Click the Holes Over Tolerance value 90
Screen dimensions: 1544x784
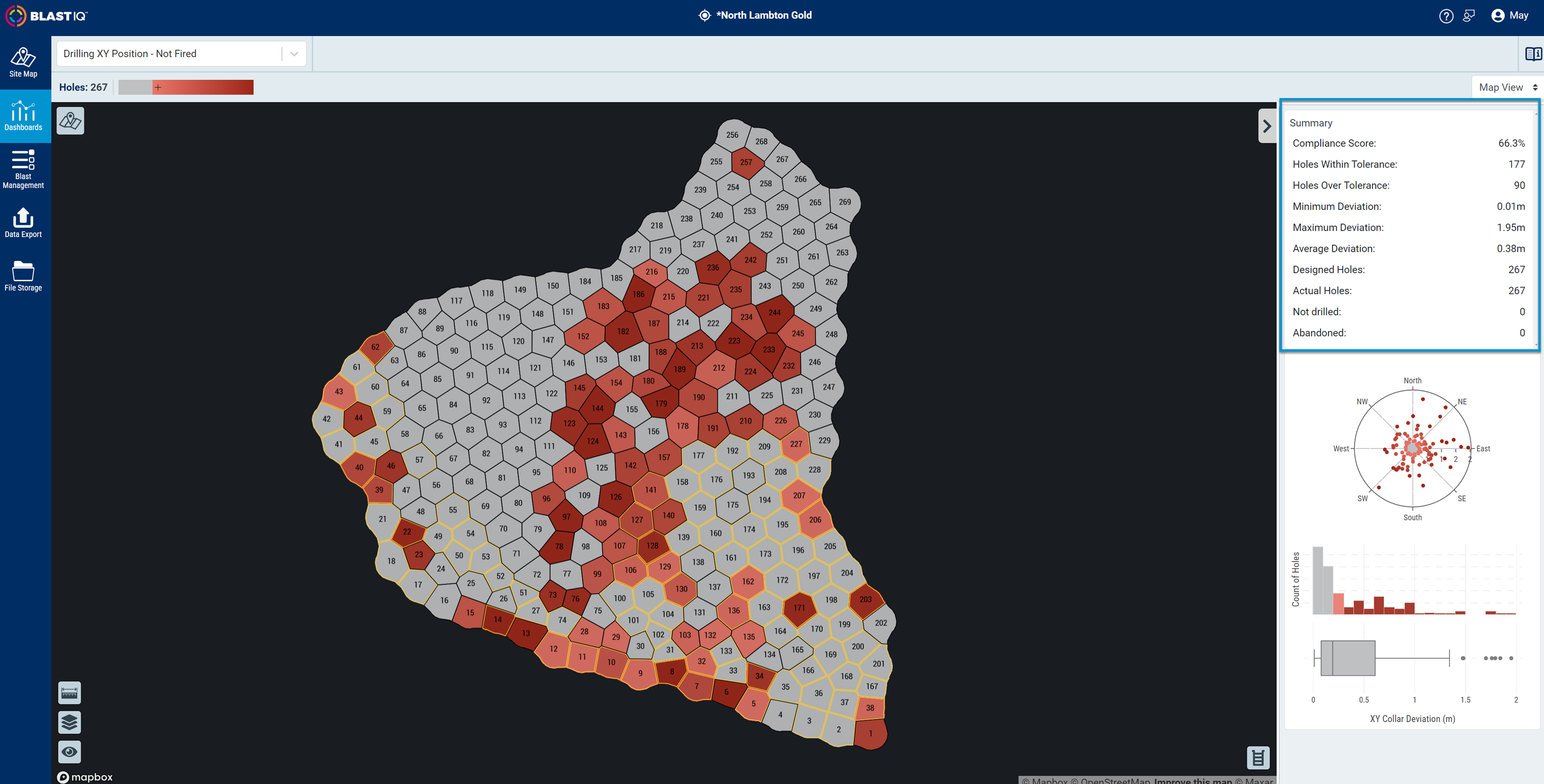[1519, 186]
